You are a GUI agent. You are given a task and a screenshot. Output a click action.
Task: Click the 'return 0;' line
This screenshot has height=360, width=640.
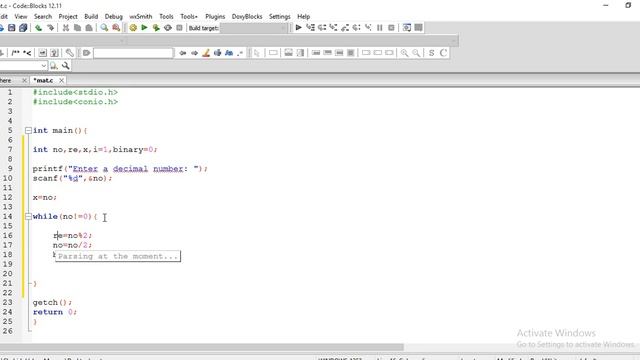tap(55, 312)
